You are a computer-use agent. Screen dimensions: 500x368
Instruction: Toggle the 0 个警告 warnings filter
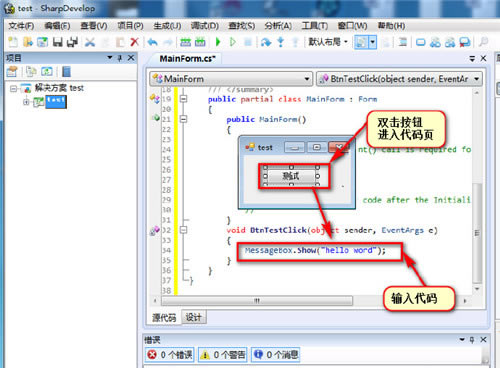(x=223, y=355)
